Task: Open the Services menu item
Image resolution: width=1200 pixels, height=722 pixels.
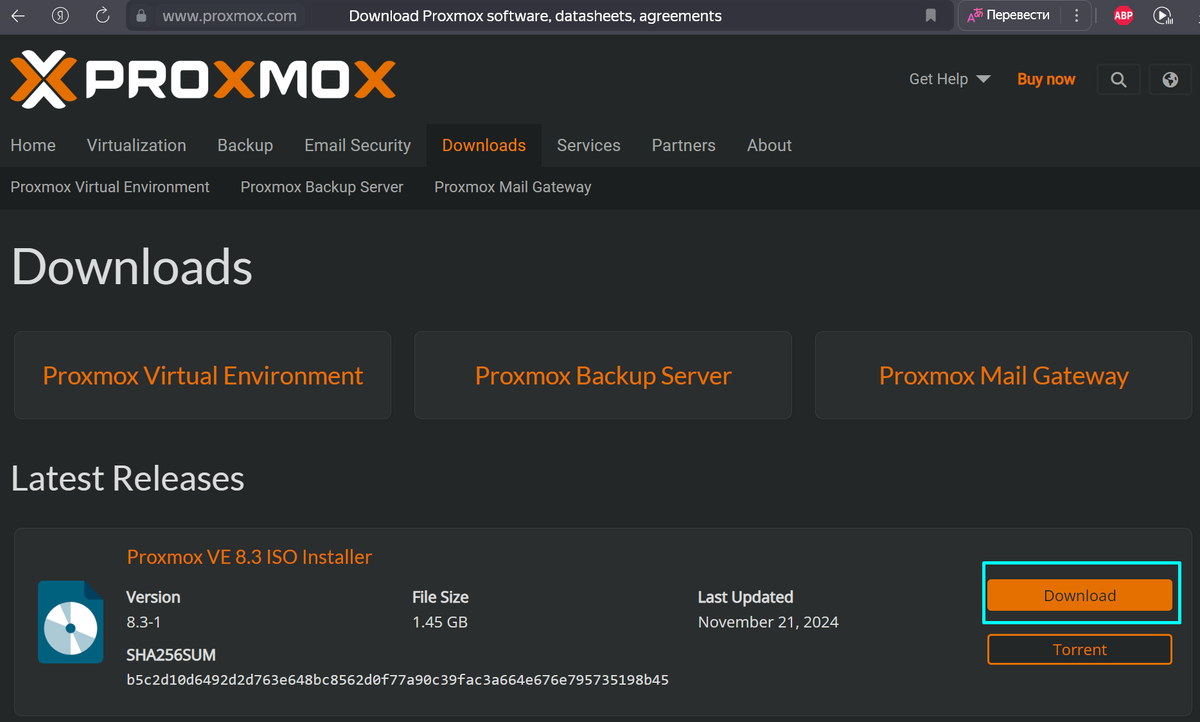Action: 588,145
